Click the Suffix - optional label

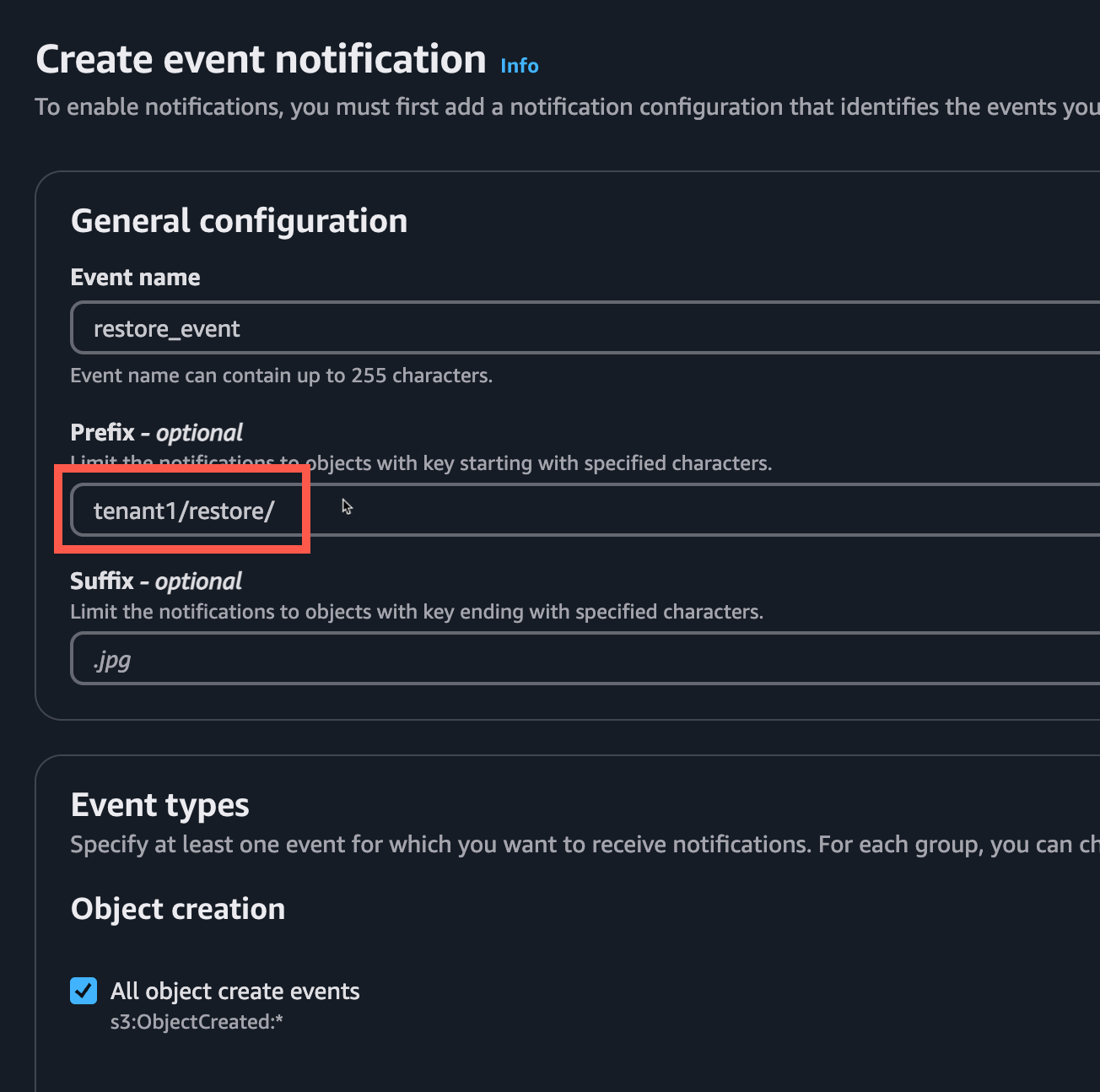[156, 581]
